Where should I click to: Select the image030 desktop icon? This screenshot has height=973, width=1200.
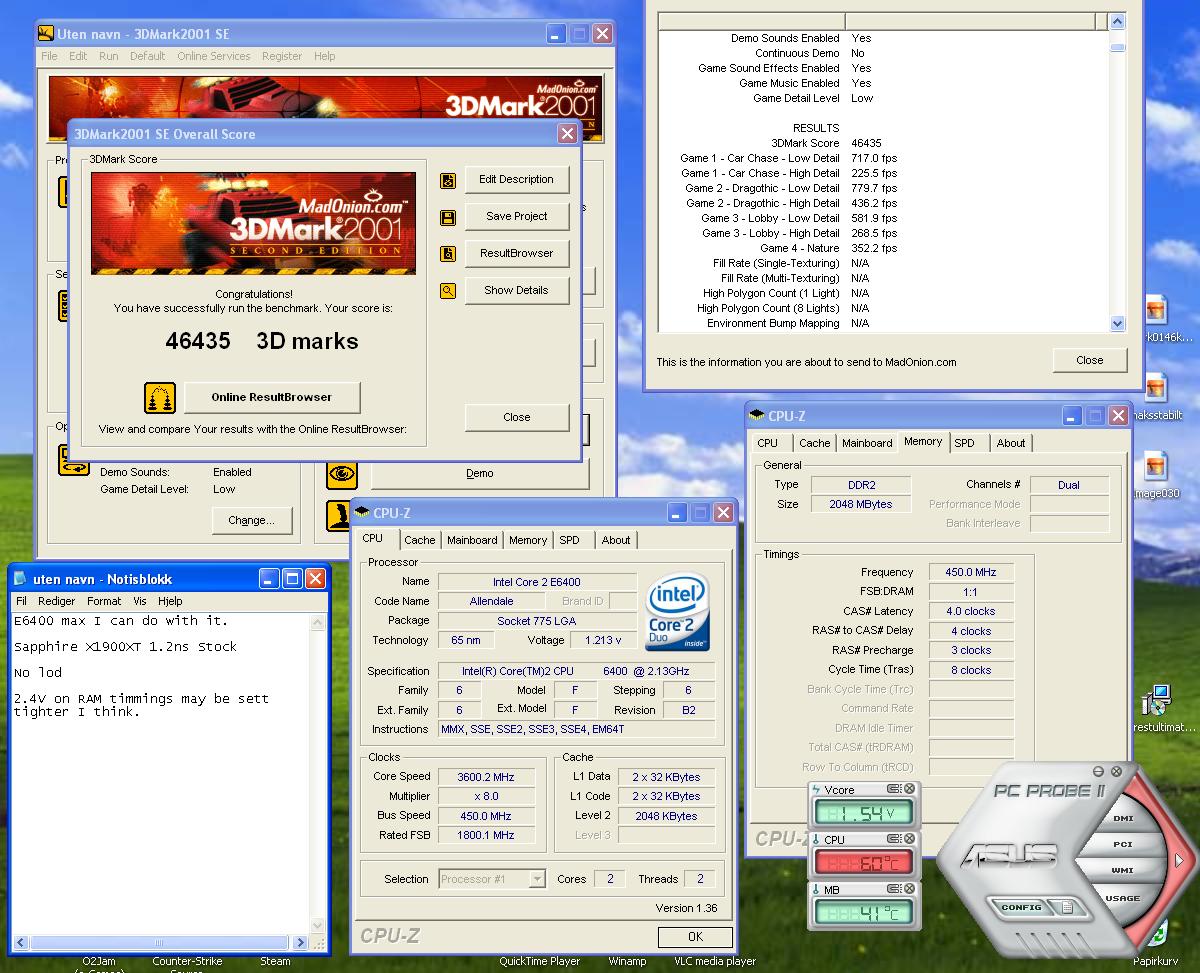click(x=1156, y=466)
